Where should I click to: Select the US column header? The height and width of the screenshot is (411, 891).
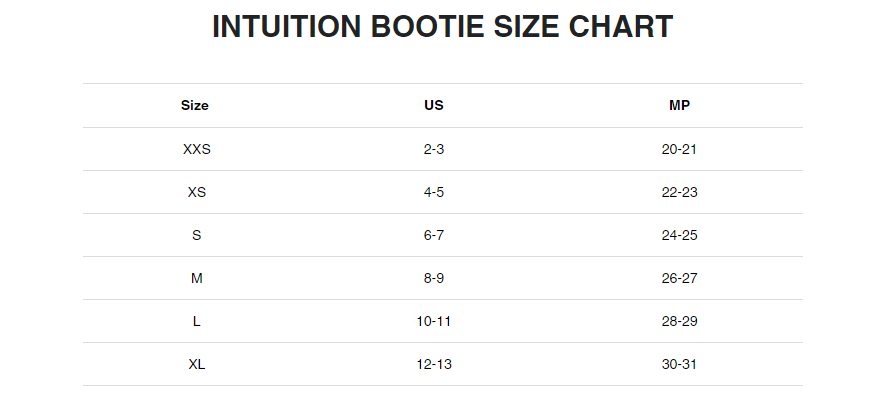[434, 105]
